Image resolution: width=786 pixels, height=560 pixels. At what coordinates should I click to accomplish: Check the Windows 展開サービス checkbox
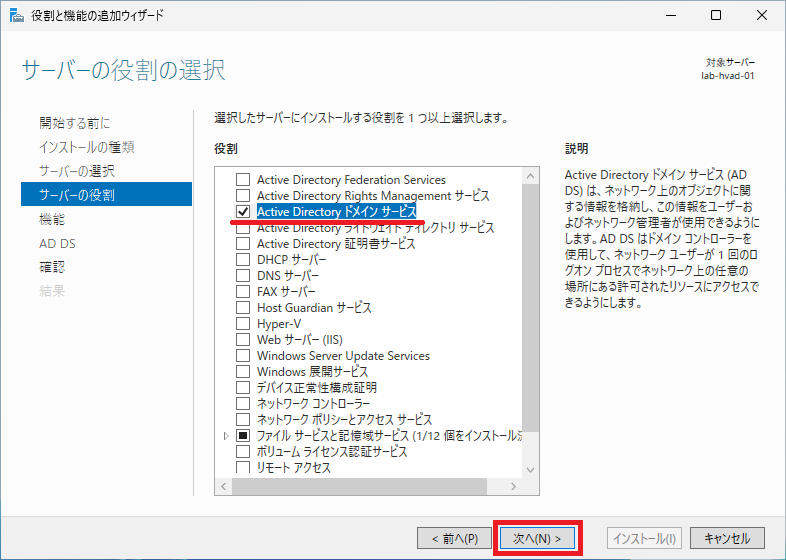coord(243,372)
